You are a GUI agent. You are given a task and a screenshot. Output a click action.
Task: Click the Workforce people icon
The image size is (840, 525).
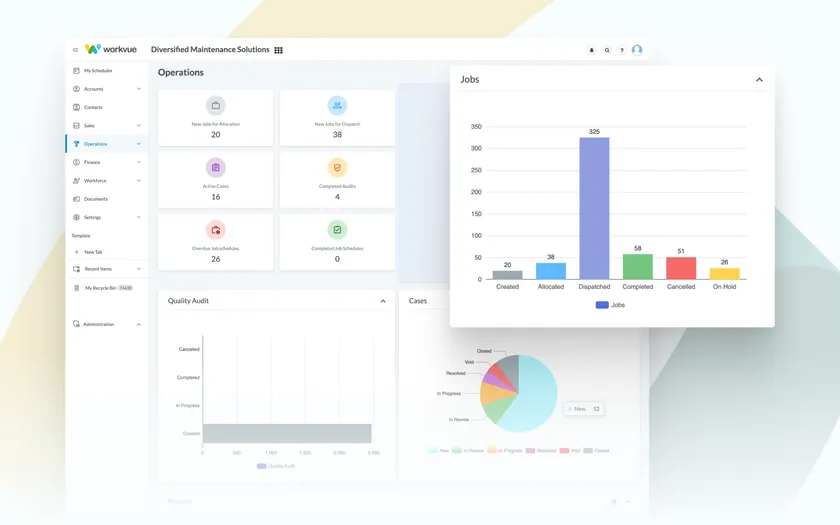(76, 181)
